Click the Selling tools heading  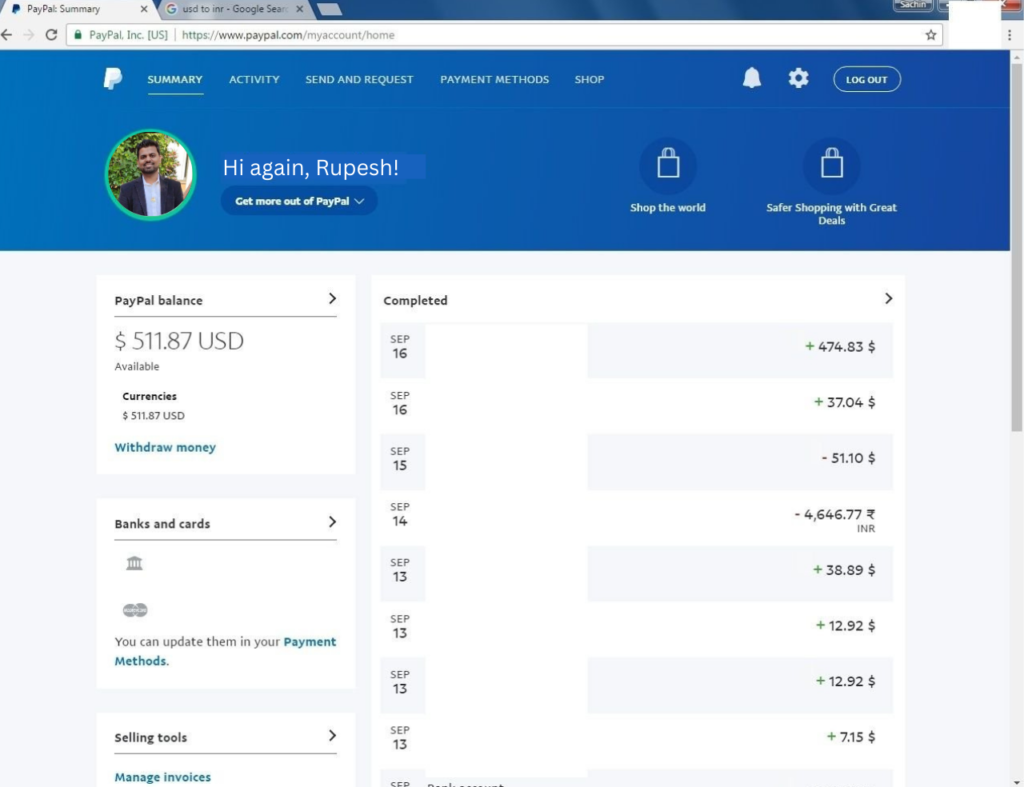click(x=151, y=737)
